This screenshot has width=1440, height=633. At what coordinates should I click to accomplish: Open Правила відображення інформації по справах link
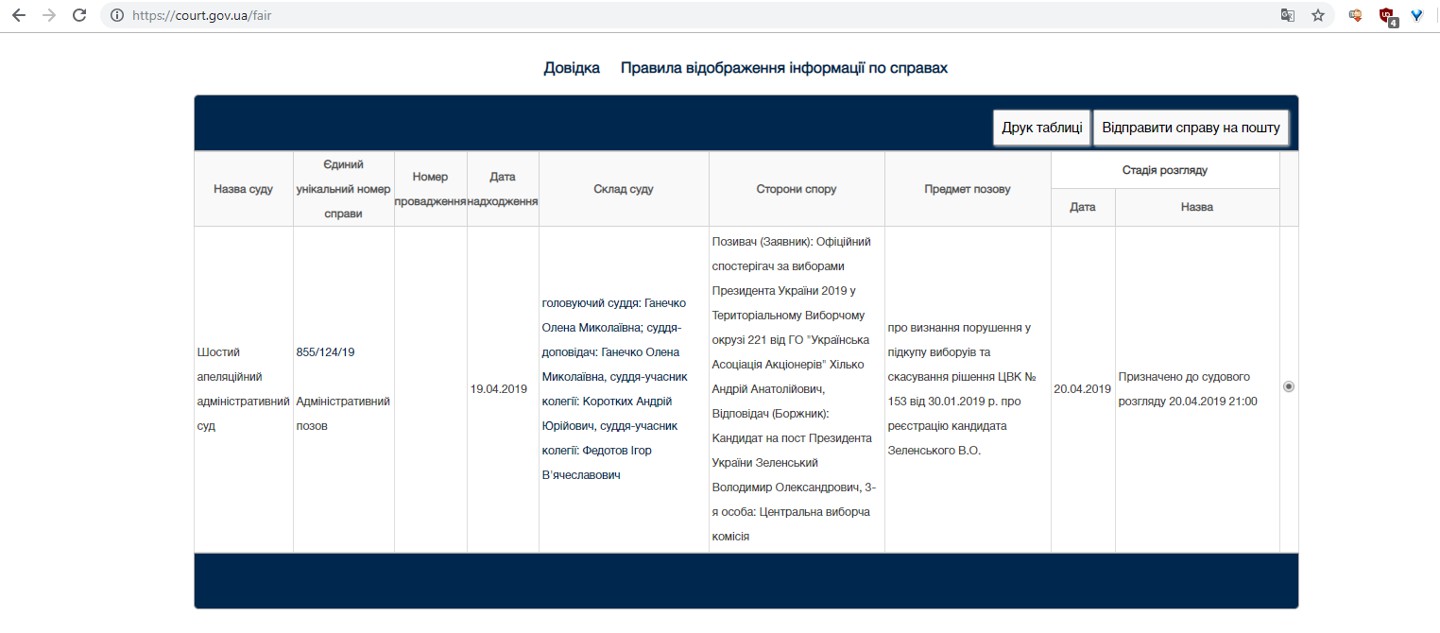tap(784, 68)
